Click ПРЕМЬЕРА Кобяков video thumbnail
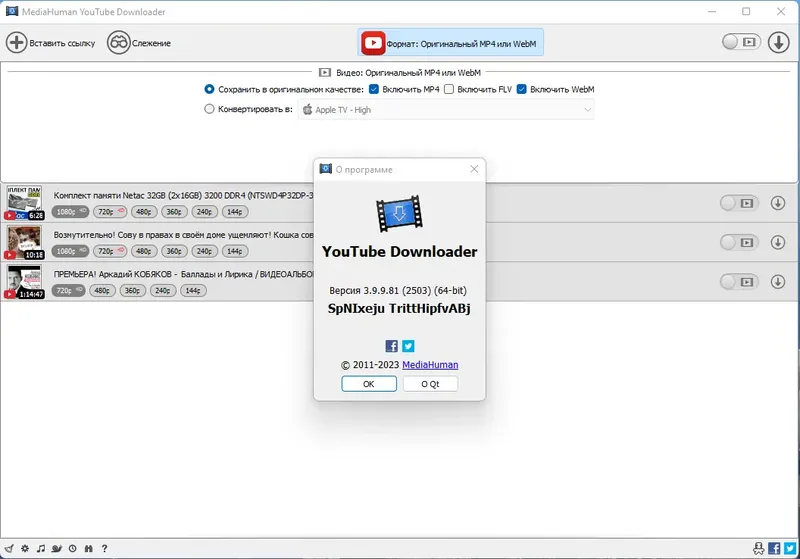800x559 pixels. point(24,282)
